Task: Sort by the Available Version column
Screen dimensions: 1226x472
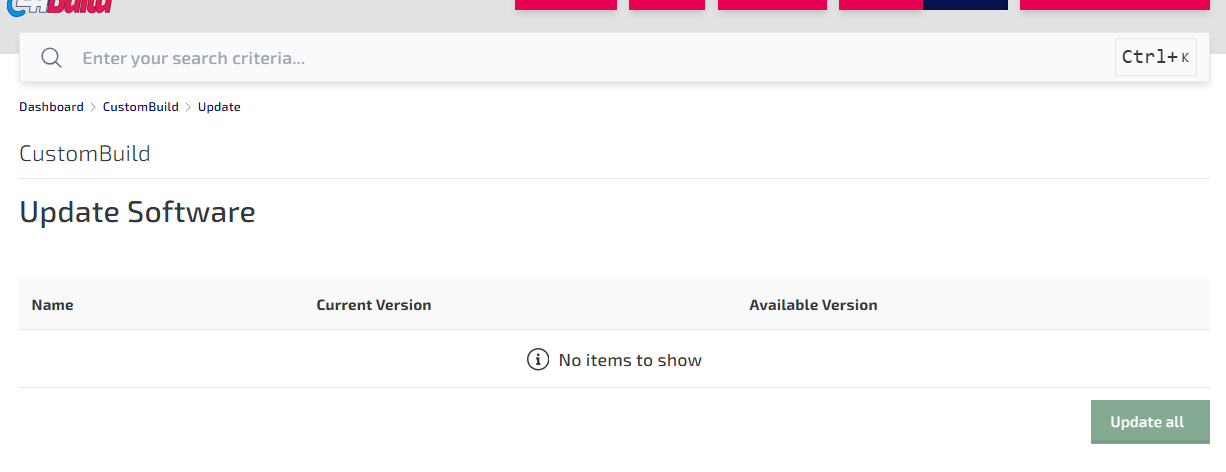Action: [813, 305]
